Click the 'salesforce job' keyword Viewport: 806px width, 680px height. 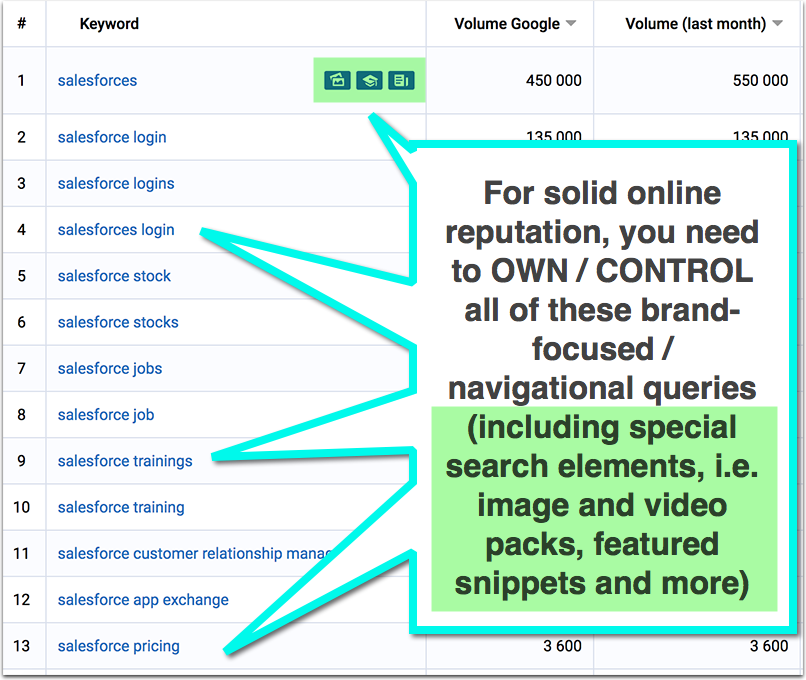coord(106,415)
